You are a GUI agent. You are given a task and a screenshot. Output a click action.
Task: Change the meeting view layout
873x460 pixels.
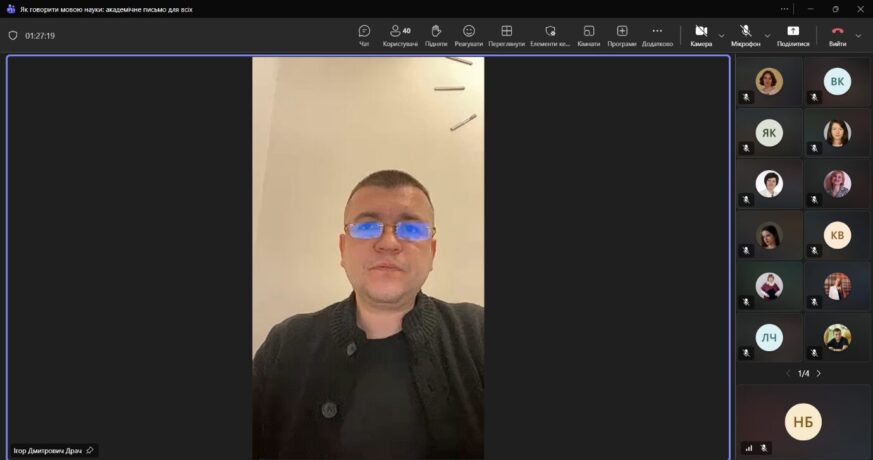pos(507,35)
